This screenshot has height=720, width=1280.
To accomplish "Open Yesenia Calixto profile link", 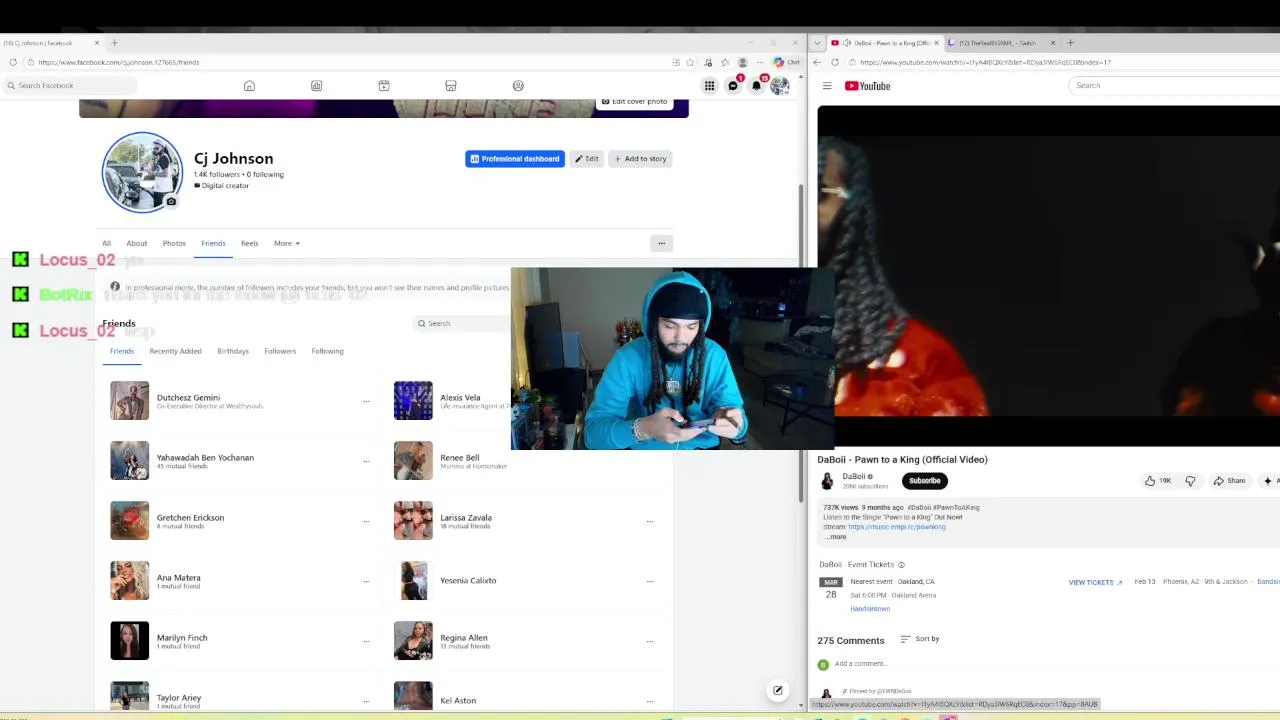I will 468,580.
